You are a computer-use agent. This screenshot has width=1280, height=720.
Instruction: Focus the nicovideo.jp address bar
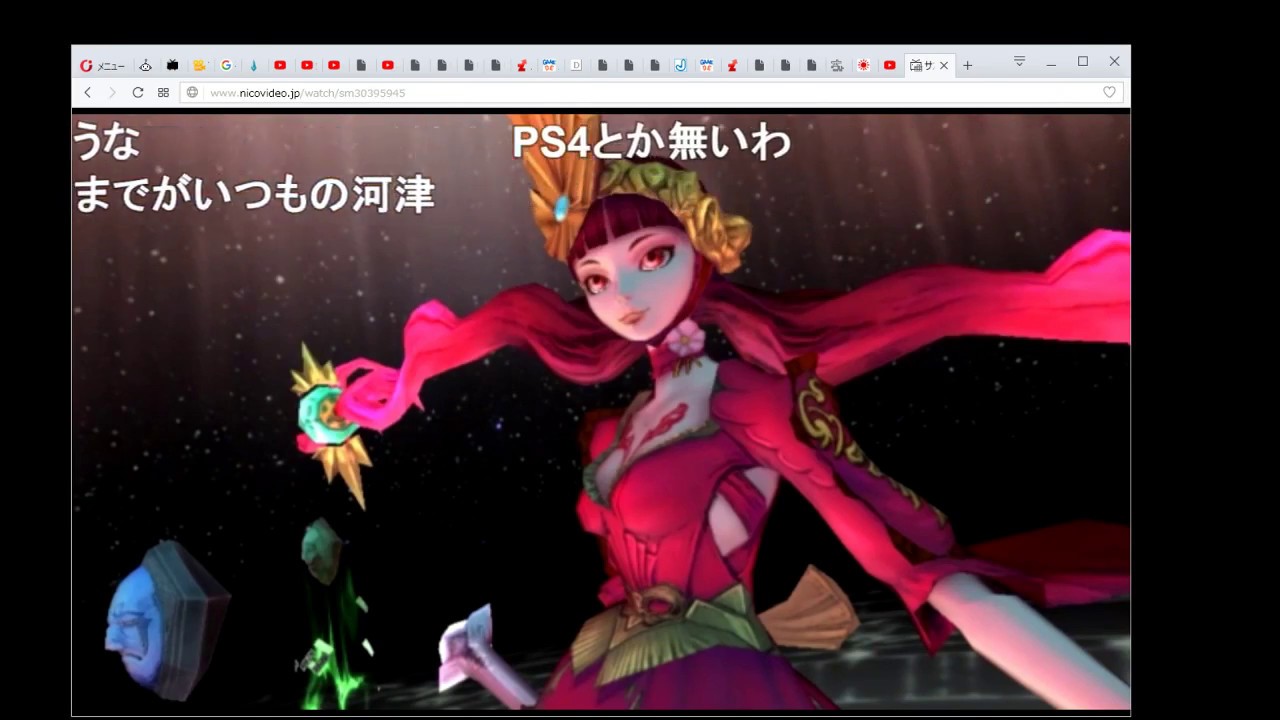pyautogui.click(x=650, y=92)
